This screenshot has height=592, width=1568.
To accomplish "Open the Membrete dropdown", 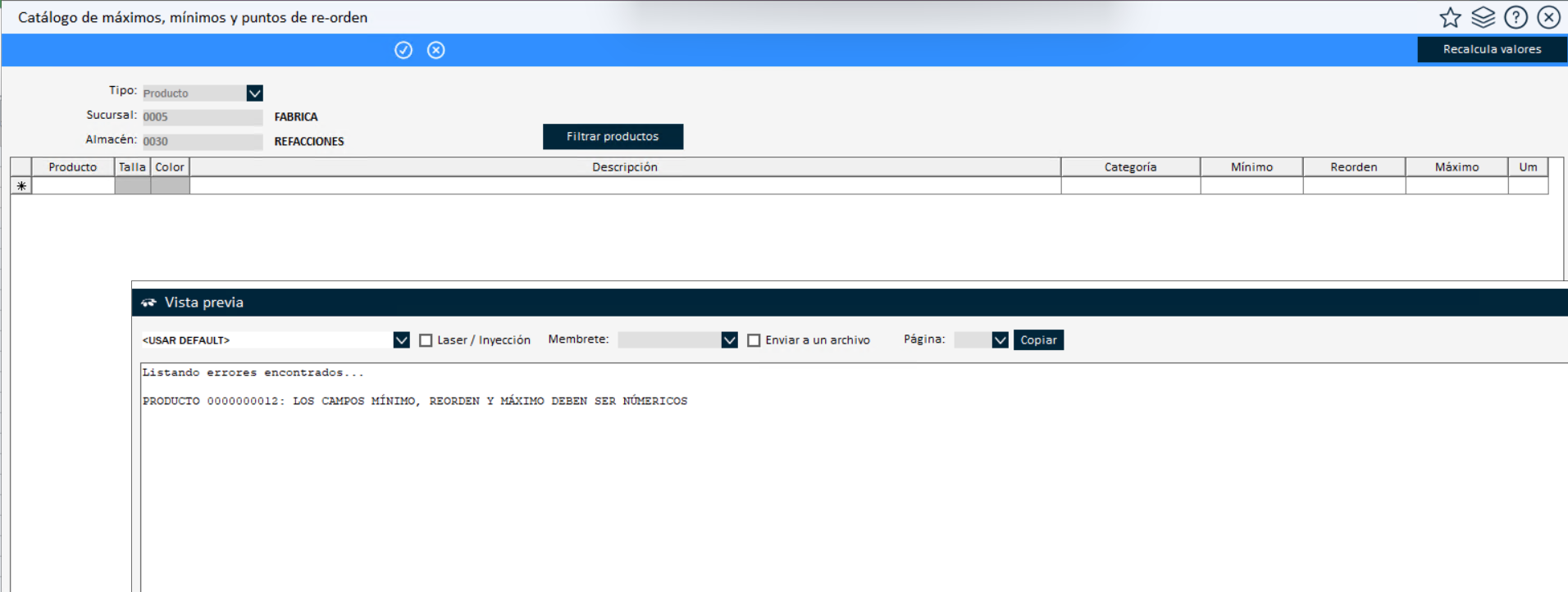I will tap(729, 340).
